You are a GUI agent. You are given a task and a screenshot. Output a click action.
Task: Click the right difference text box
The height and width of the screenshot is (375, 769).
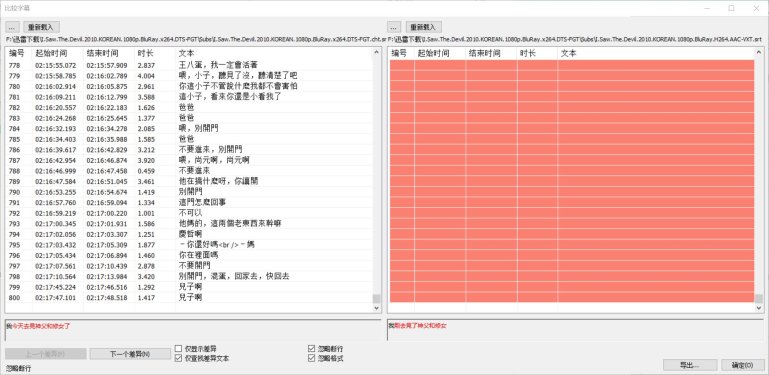[575, 330]
